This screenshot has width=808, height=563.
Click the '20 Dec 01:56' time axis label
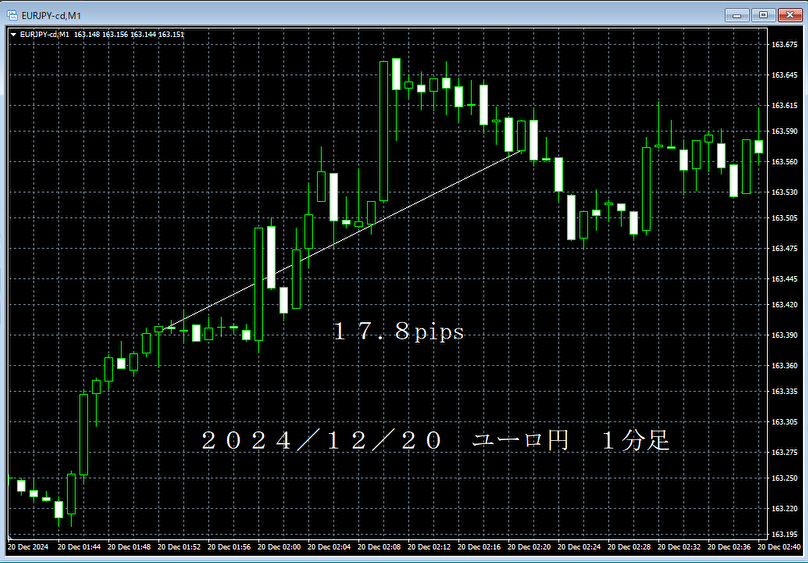point(229,547)
